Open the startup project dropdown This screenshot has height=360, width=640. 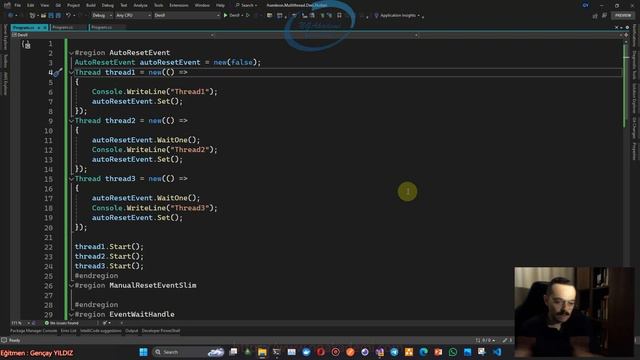[187, 16]
